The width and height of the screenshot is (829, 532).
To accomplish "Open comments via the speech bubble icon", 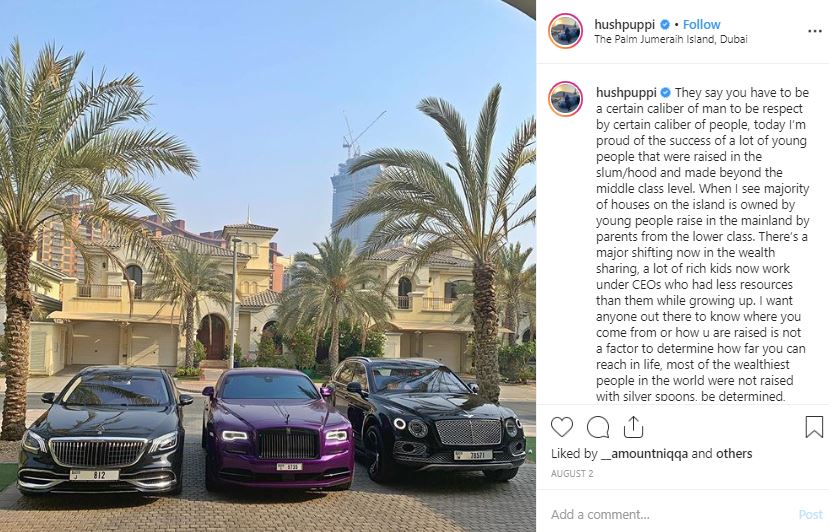I will point(598,427).
